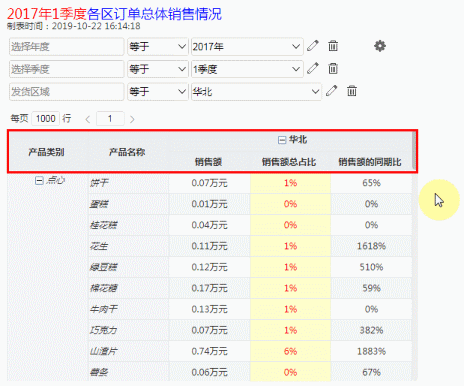Image resolution: width=464 pixels, height=386 pixels.
Task: Click the 0.11万元 sales value
Action: [x=209, y=246]
